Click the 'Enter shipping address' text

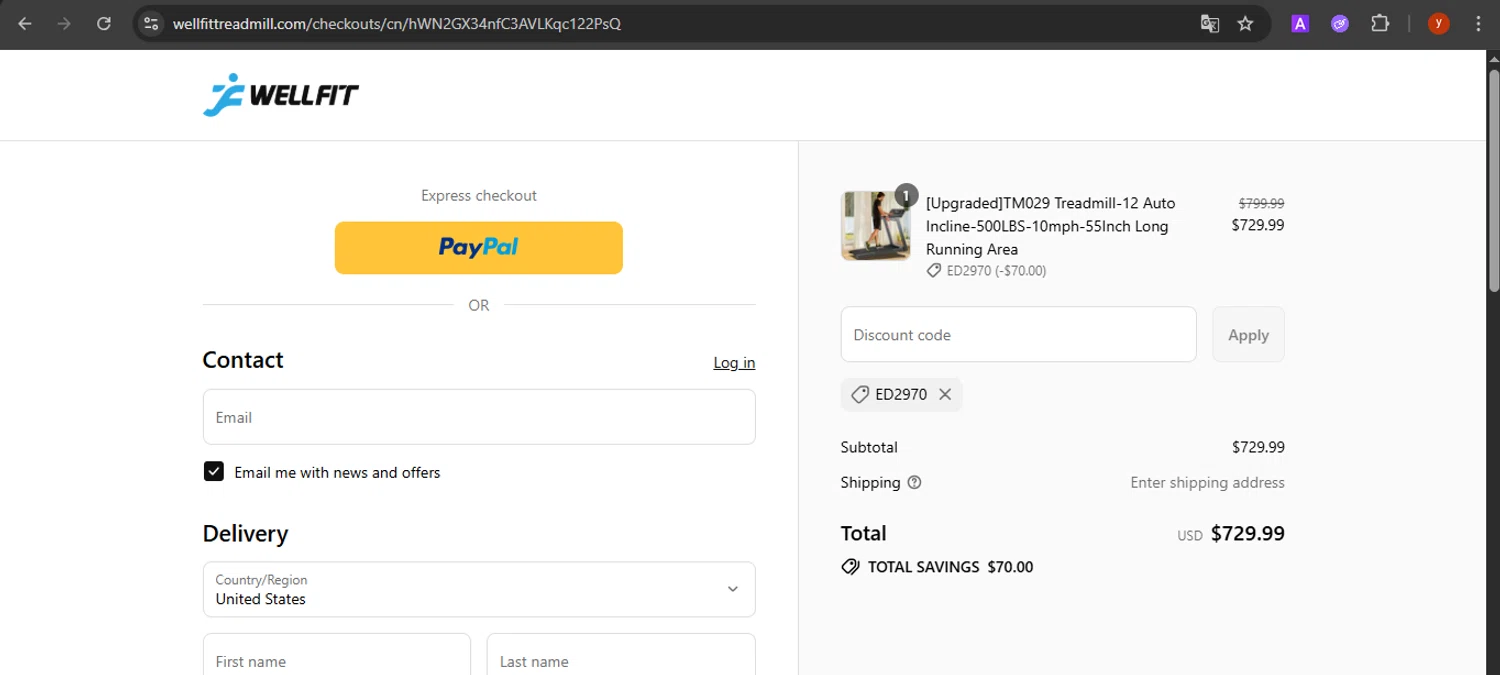[1207, 482]
